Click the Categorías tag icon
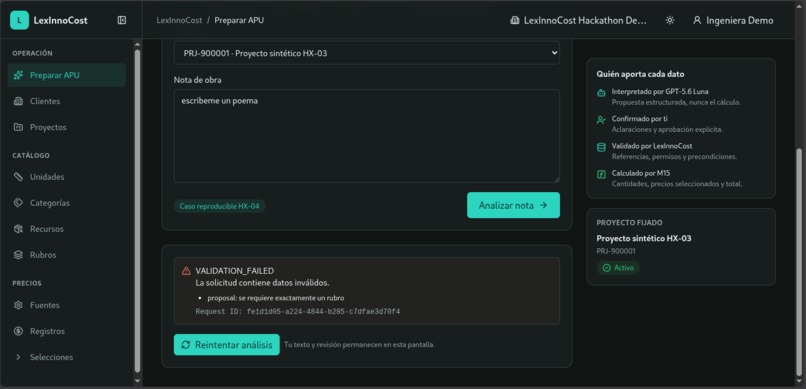This screenshot has width=806, height=389. tap(19, 203)
